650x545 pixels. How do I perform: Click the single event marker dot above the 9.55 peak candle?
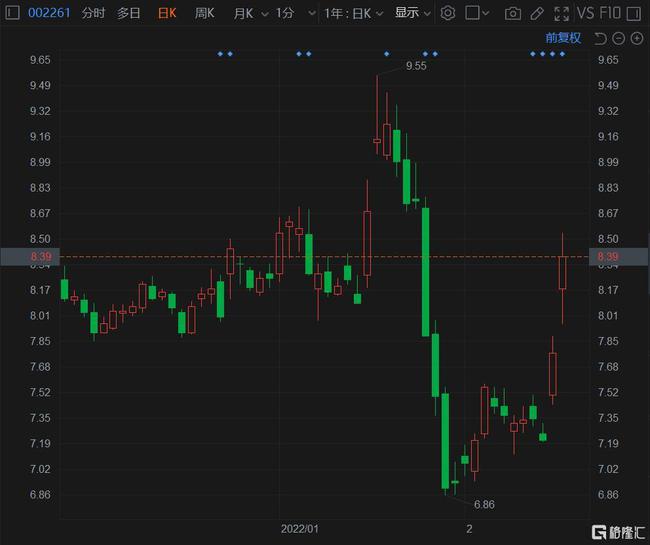pos(387,54)
